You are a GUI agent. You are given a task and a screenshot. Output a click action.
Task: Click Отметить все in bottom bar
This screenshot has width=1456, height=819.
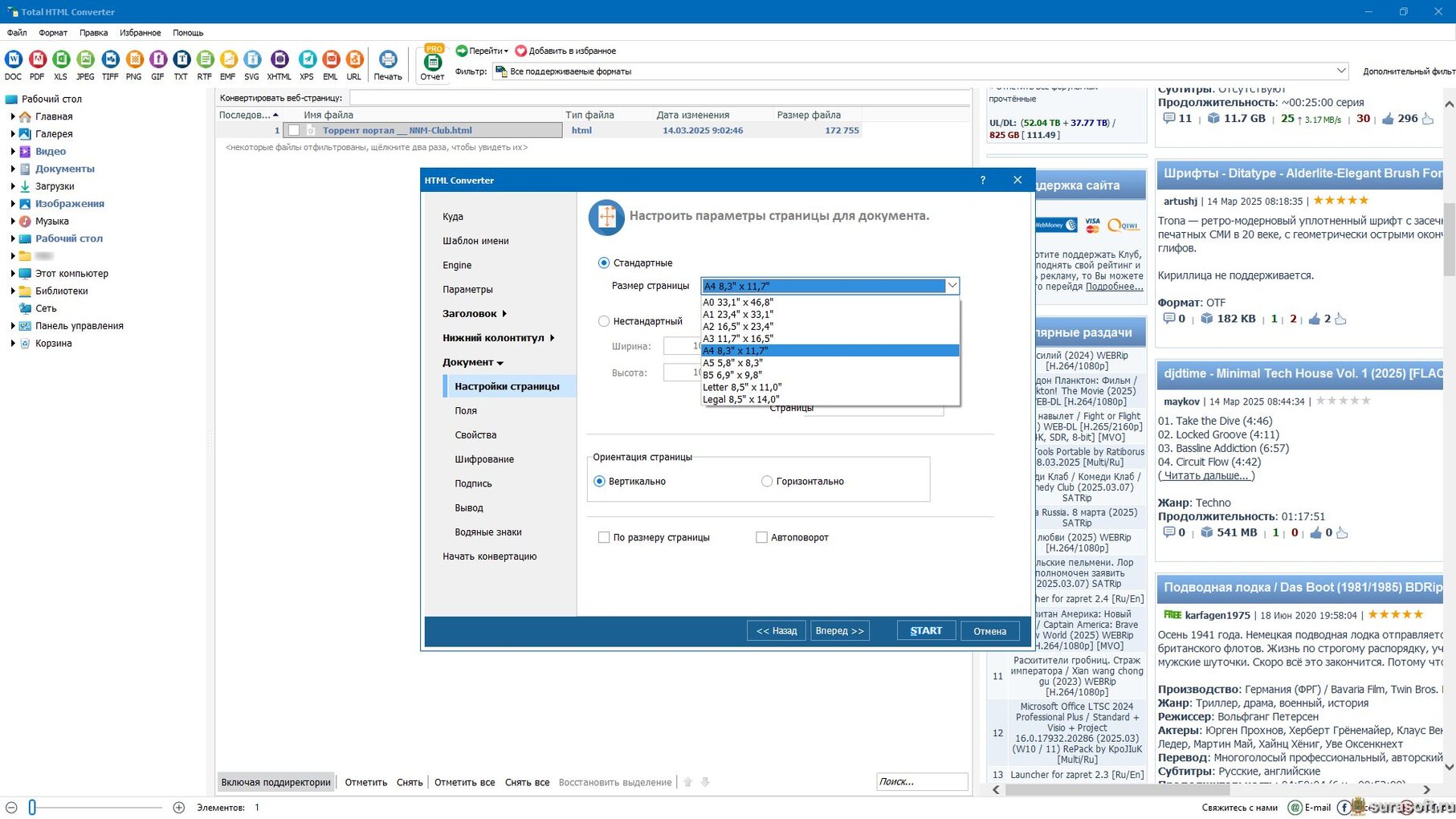[464, 782]
